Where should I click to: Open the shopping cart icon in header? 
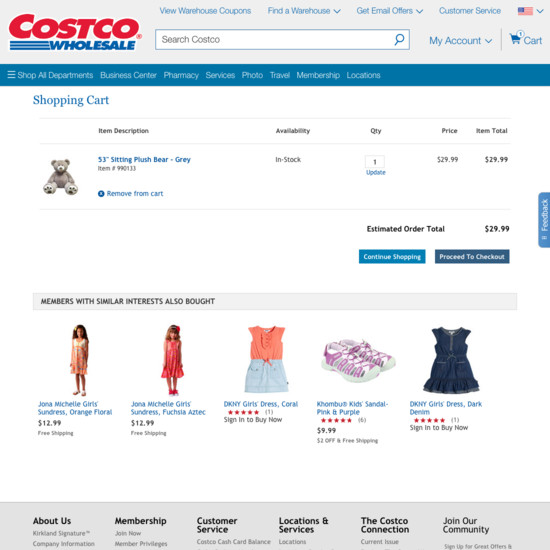[516, 38]
